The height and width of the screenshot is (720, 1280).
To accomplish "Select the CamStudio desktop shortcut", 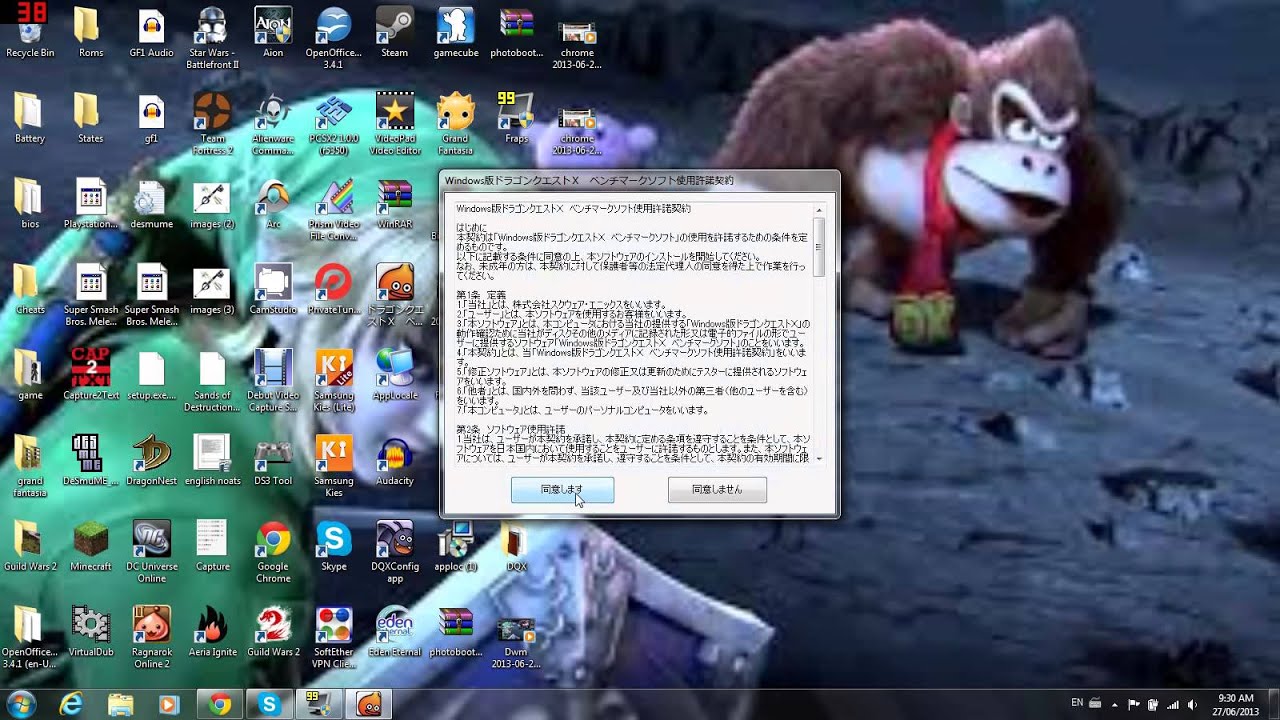I will coord(273,290).
